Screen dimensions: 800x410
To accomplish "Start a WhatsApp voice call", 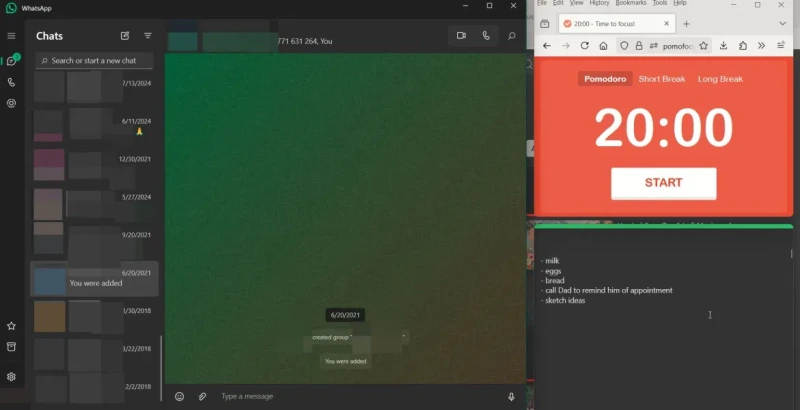I will coord(486,36).
